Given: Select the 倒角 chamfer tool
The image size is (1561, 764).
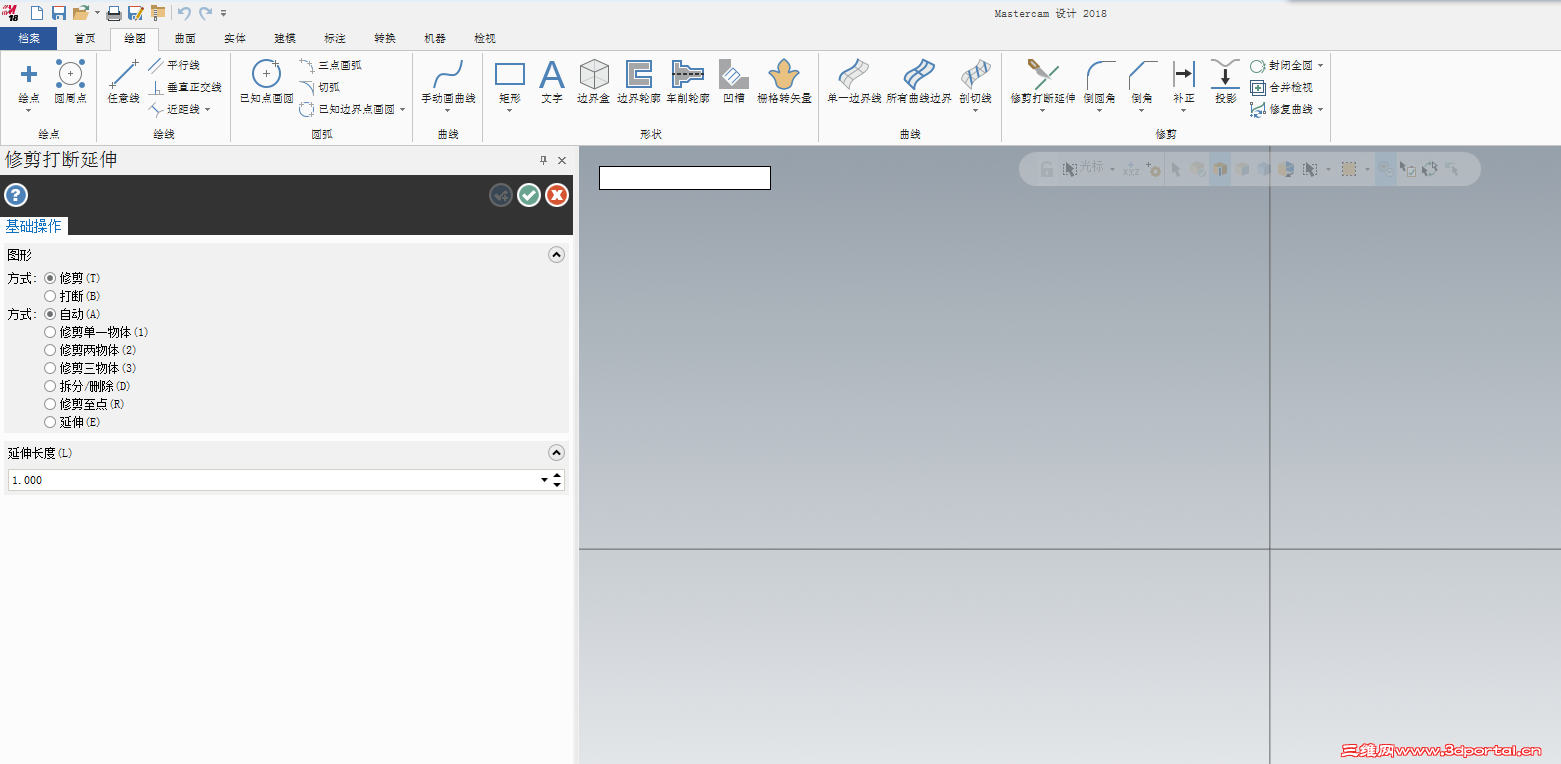Looking at the screenshot, I should pyautogui.click(x=1142, y=80).
